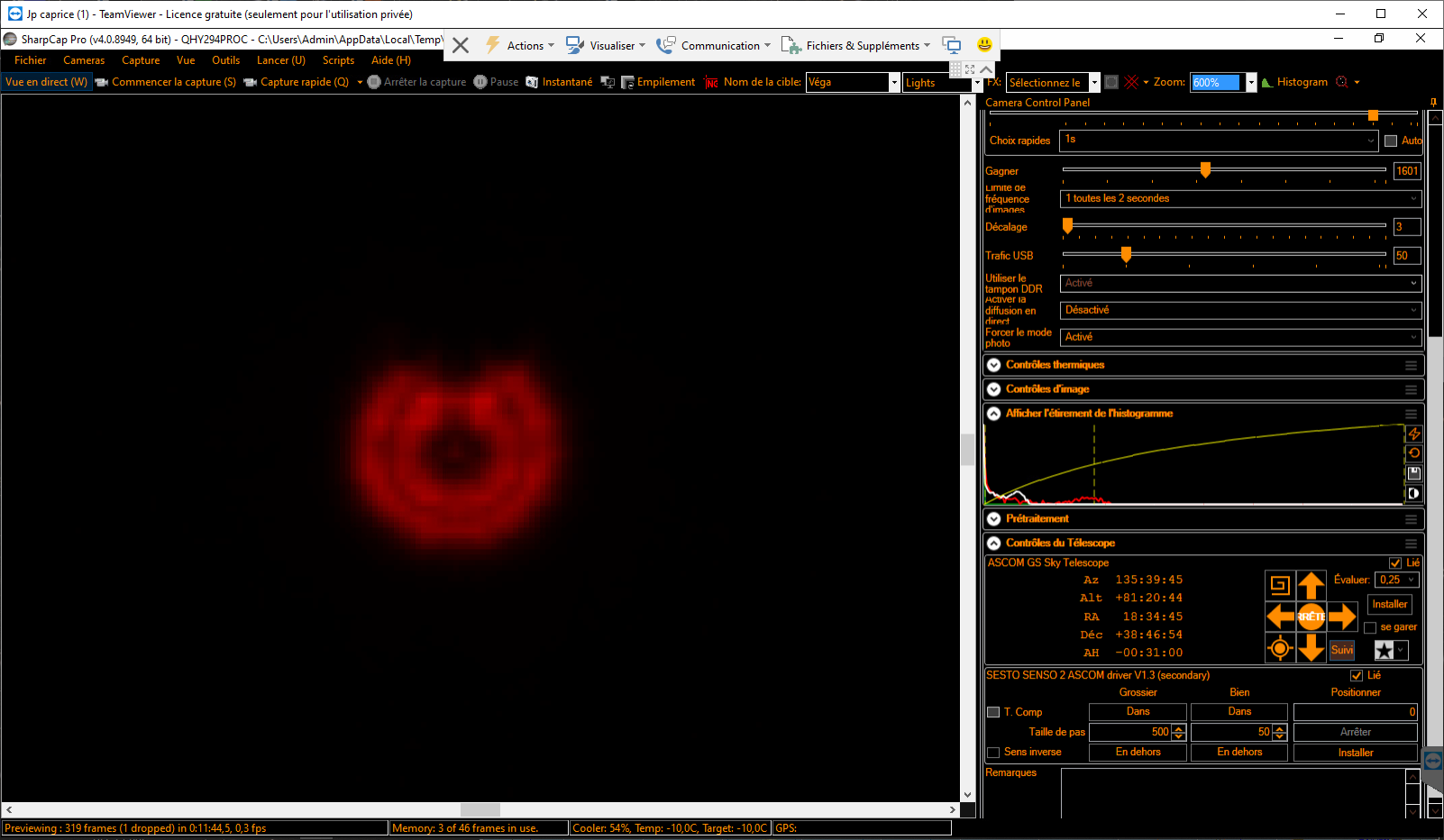Viewport: 1444px width, 840px height.
Task: Uncheck telescope Lié checkbox
Action: click(x=1395, y=562)
